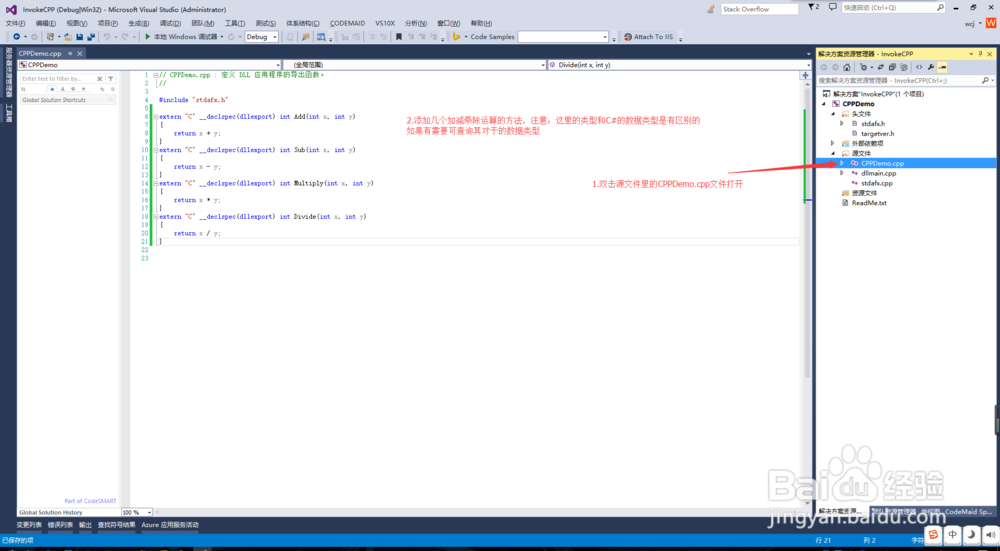Screen dimensions: 1000x551
Task: Collapse the Add function code block
Action: [155, 117]
